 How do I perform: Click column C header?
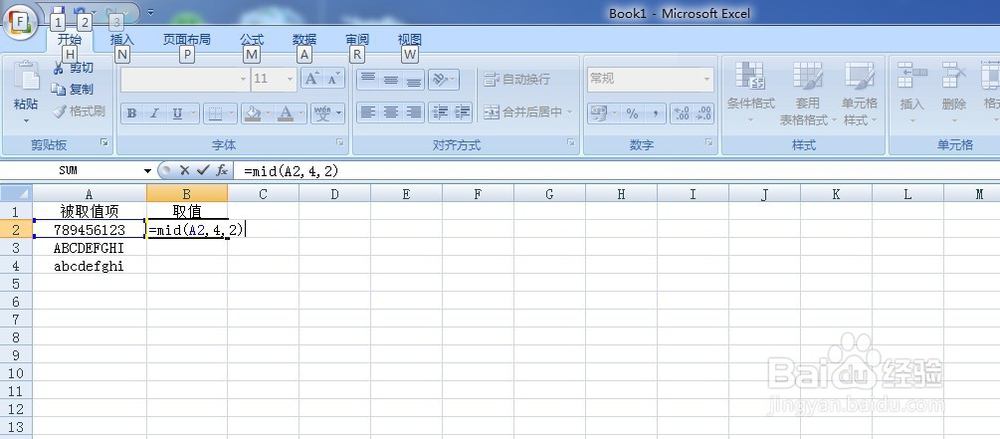263,194
